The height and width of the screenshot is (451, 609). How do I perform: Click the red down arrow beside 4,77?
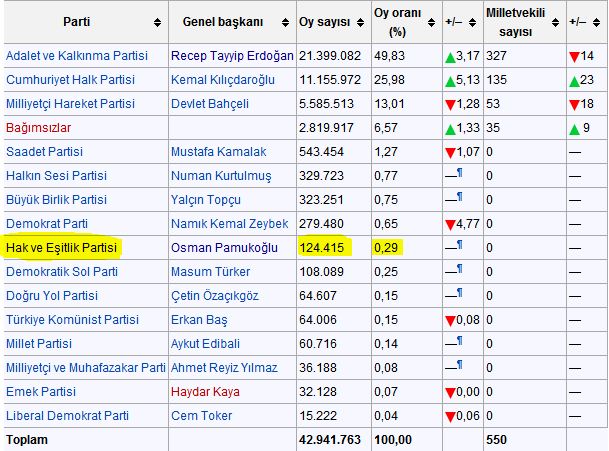coord(450,225)
